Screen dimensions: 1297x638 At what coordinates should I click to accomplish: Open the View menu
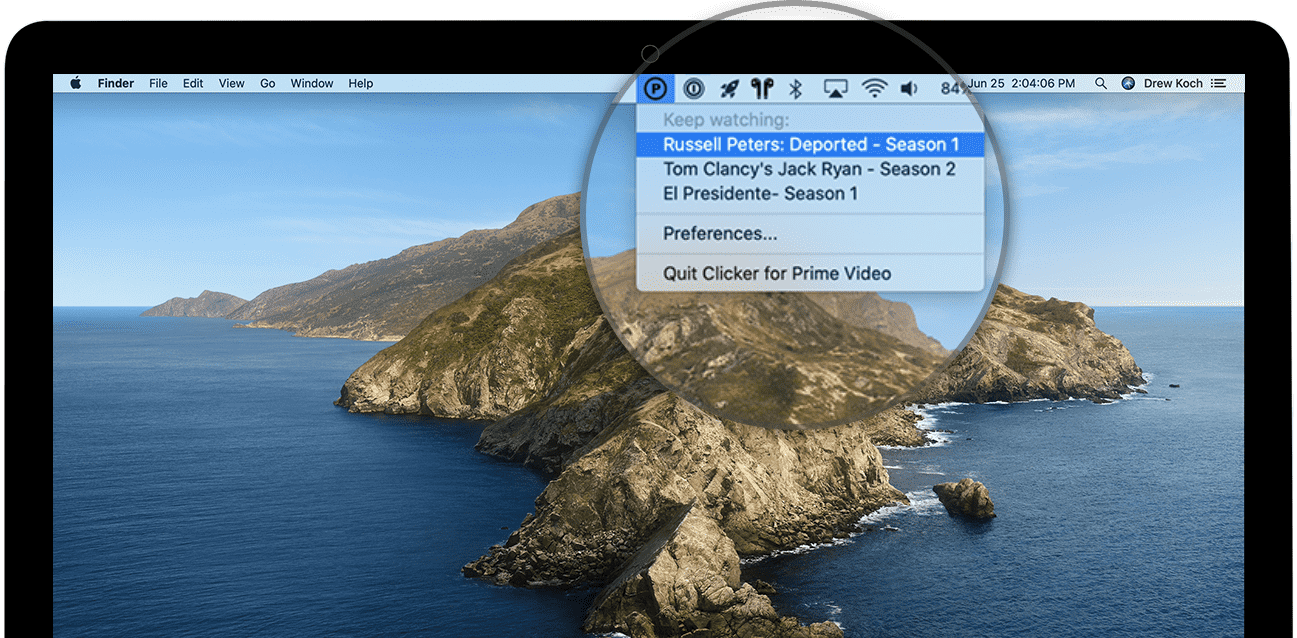tap(231, 84)
